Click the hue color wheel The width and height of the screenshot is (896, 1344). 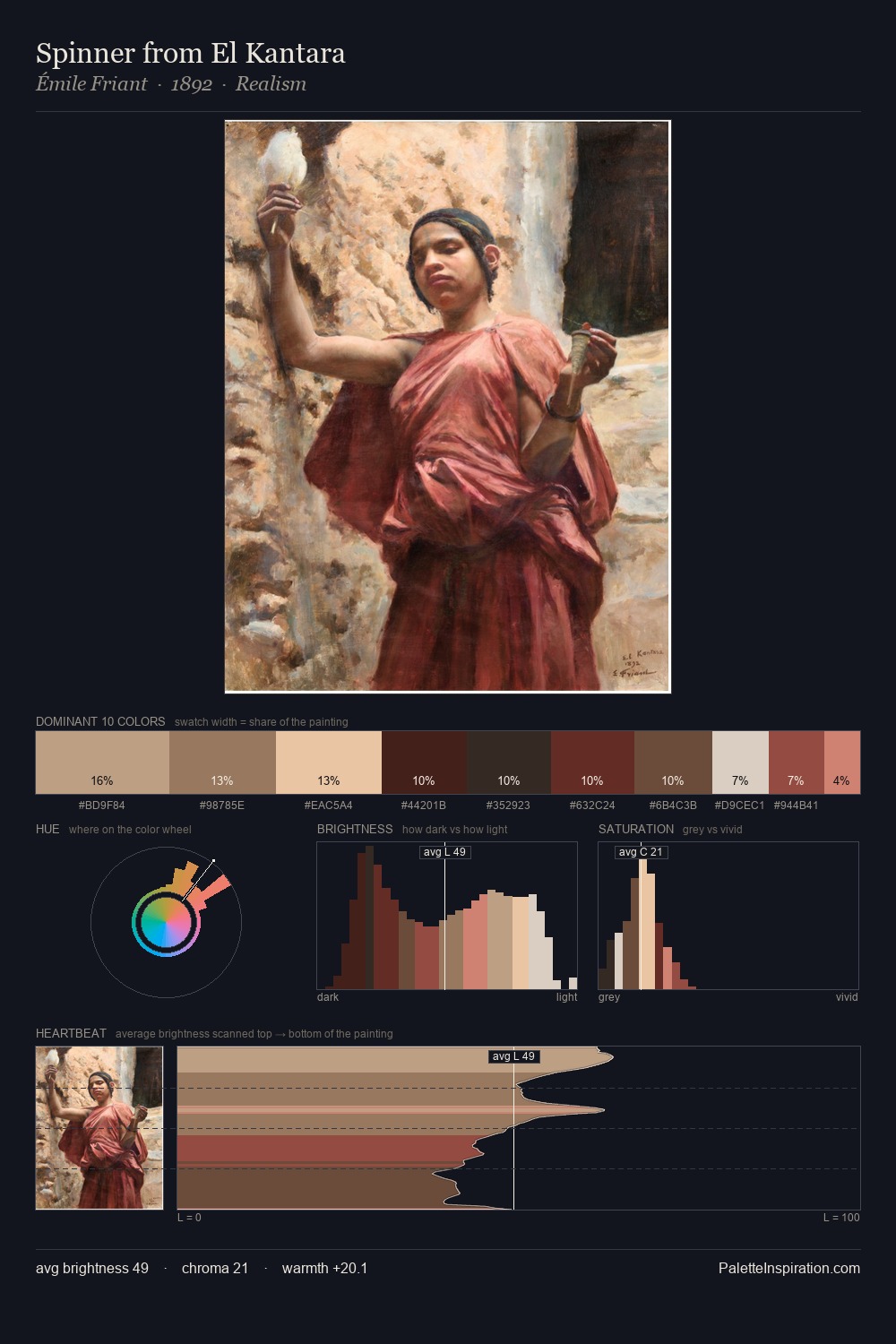(166, 922)
